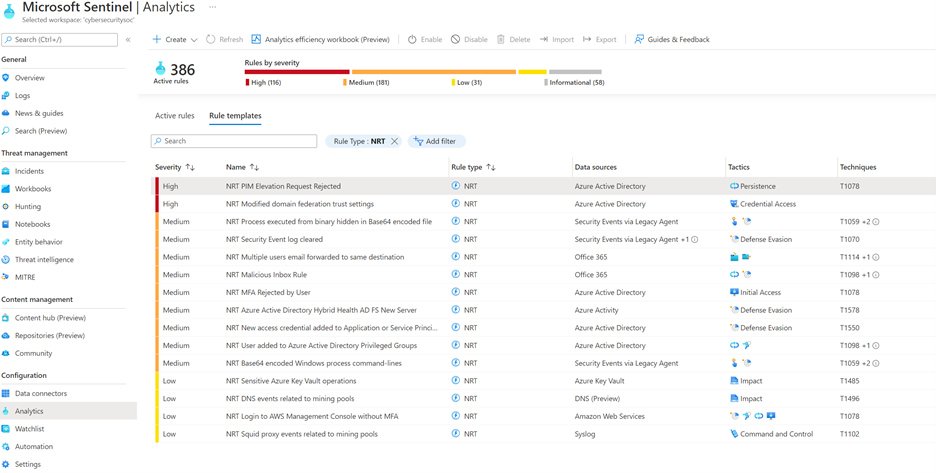
Task: Collapse the sidebar with double chevron
Action: click(128, 39)
